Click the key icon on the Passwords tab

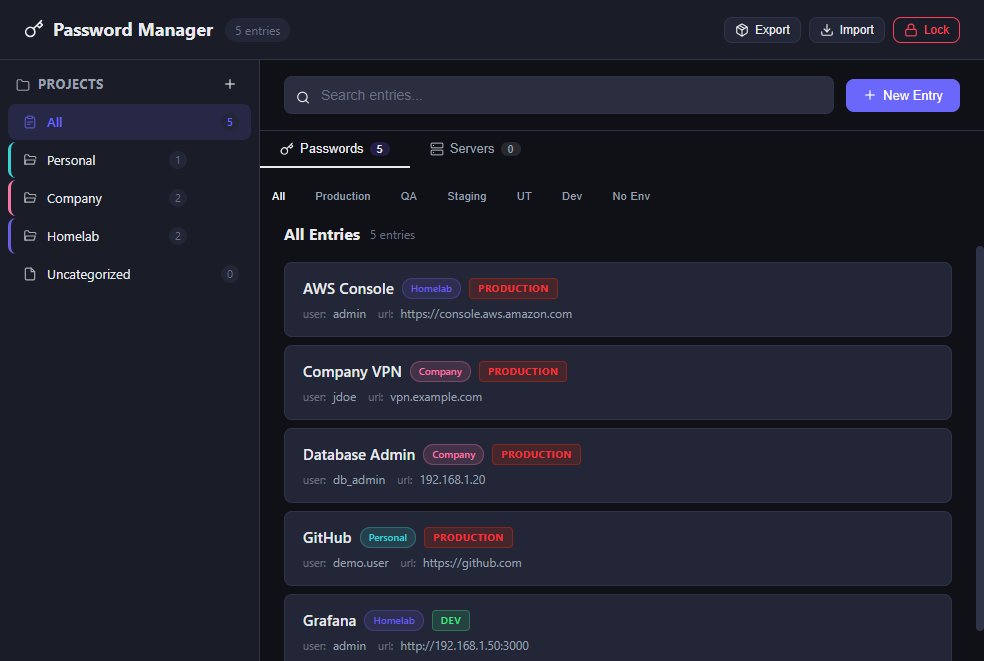pyautogui.click(x=287, y=149)
